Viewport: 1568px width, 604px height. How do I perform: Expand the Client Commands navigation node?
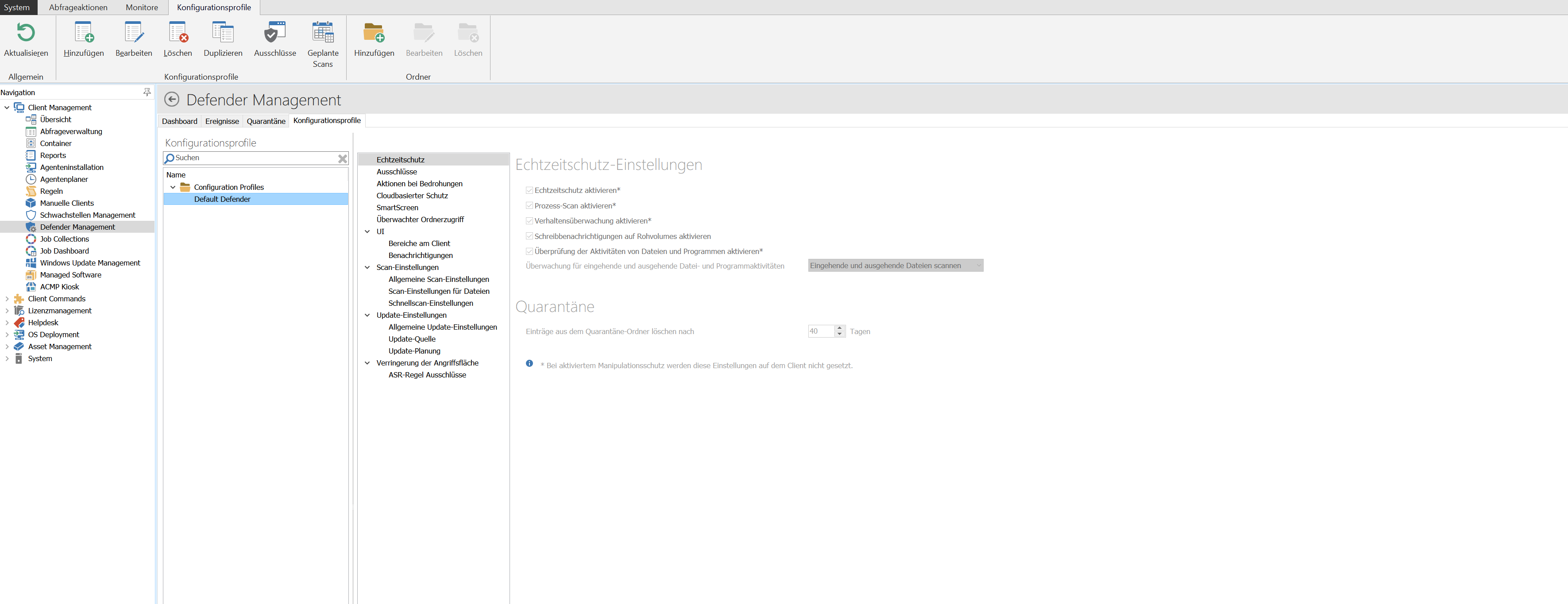[x=7, y=299]
